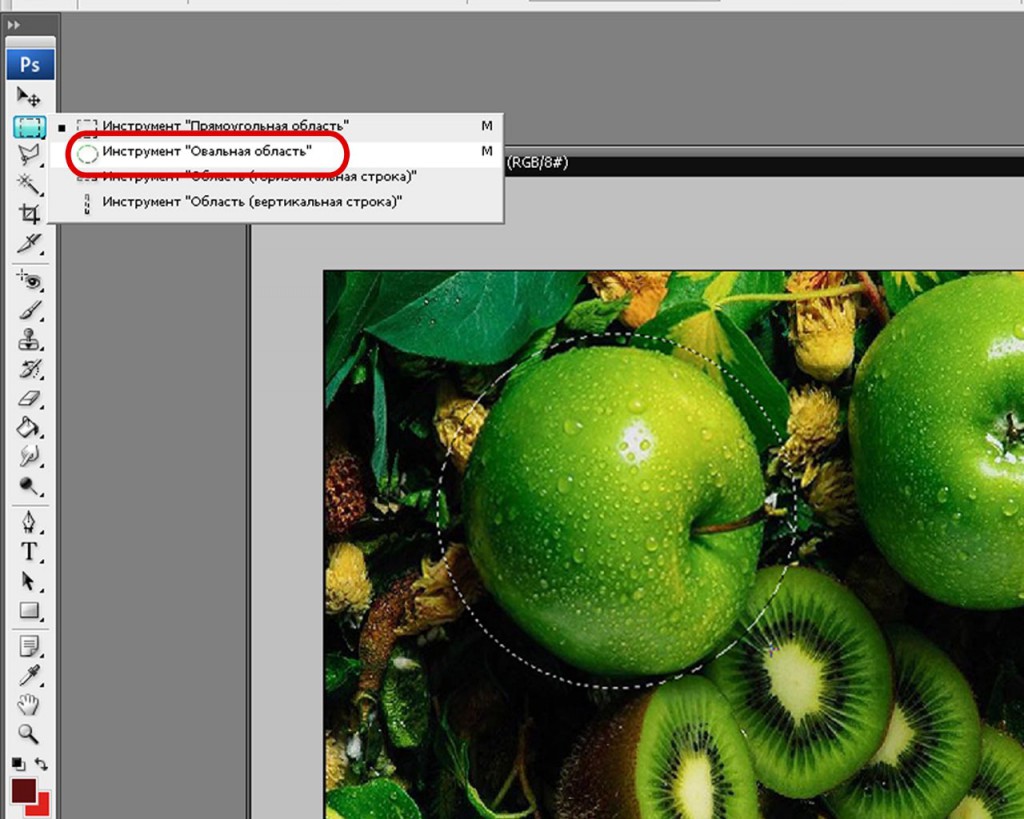This screenshot has width=1024, height=819.
Task: Swap foreground and background colors
Action: (x=41, y=763)
